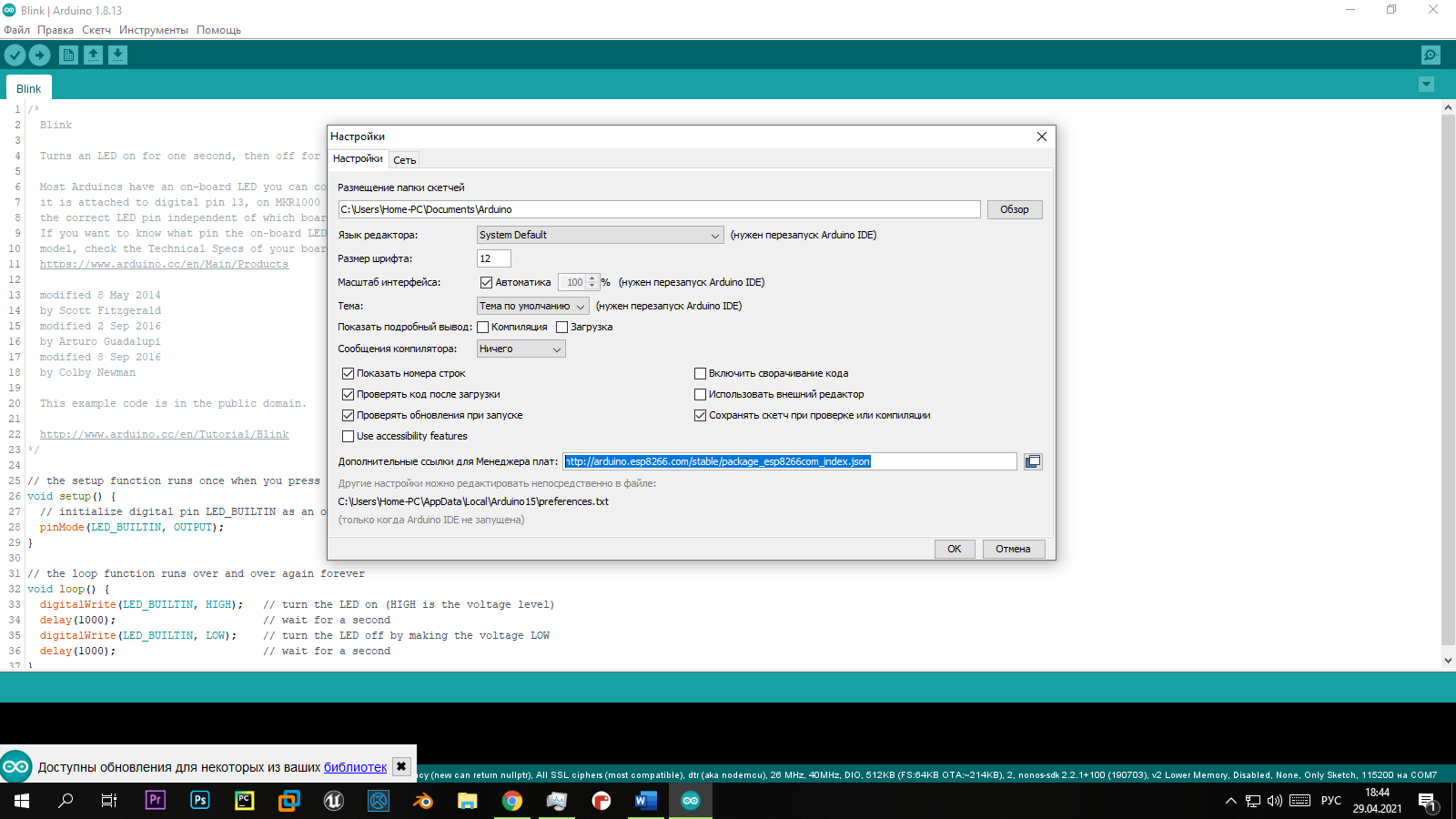Image resolution: width=1456 pixels, height=819 pixels.
Task: Open the Сообщения компилятора dropdown
Action: tap(521, 349)
